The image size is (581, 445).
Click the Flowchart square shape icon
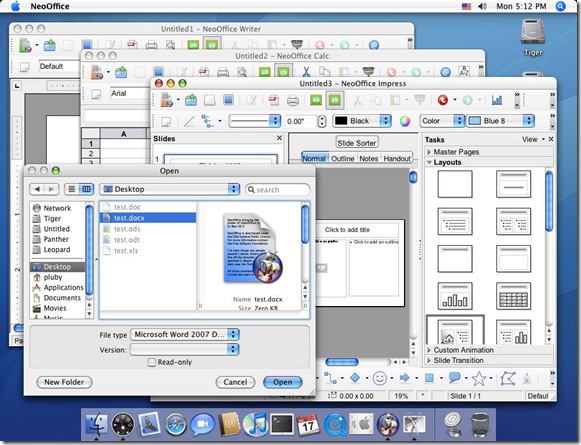pyautogui.click(x=429, y=378)
